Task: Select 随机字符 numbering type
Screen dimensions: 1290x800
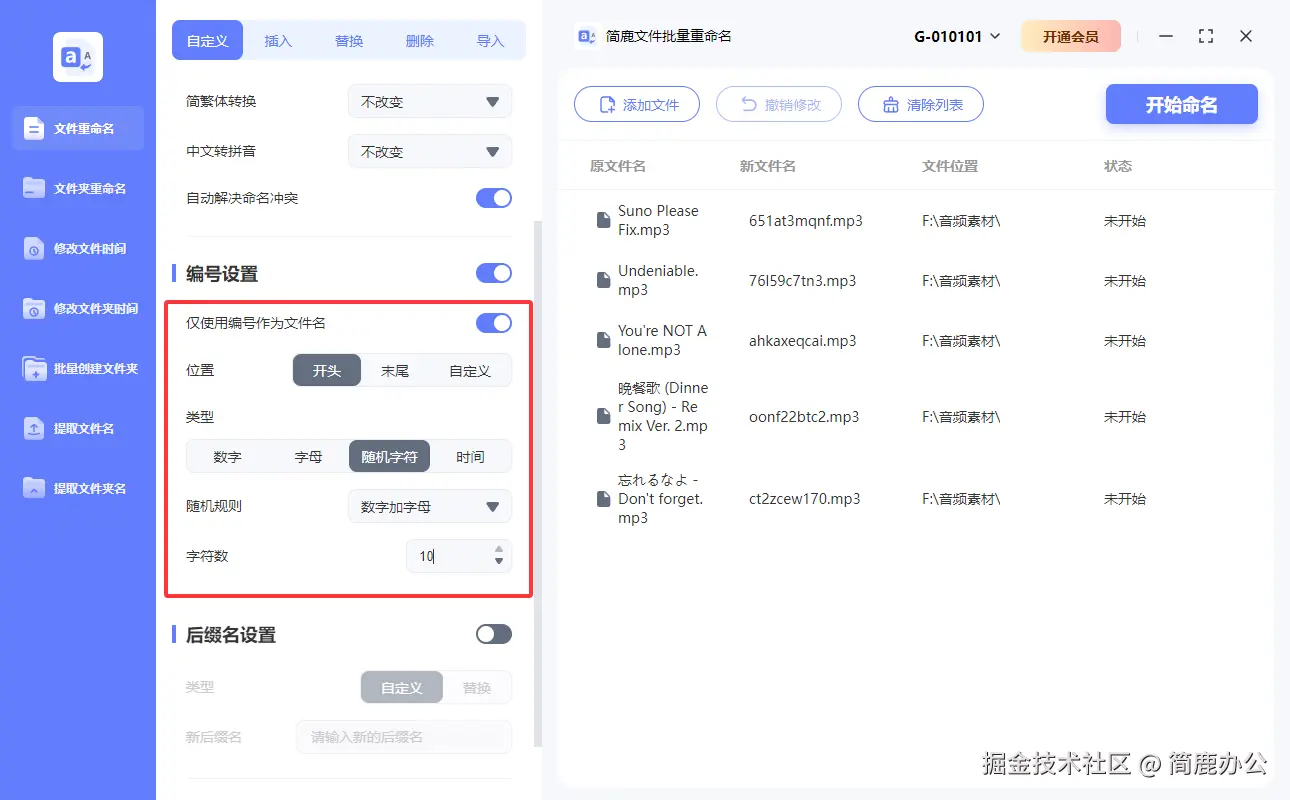Action: [389, 456]
